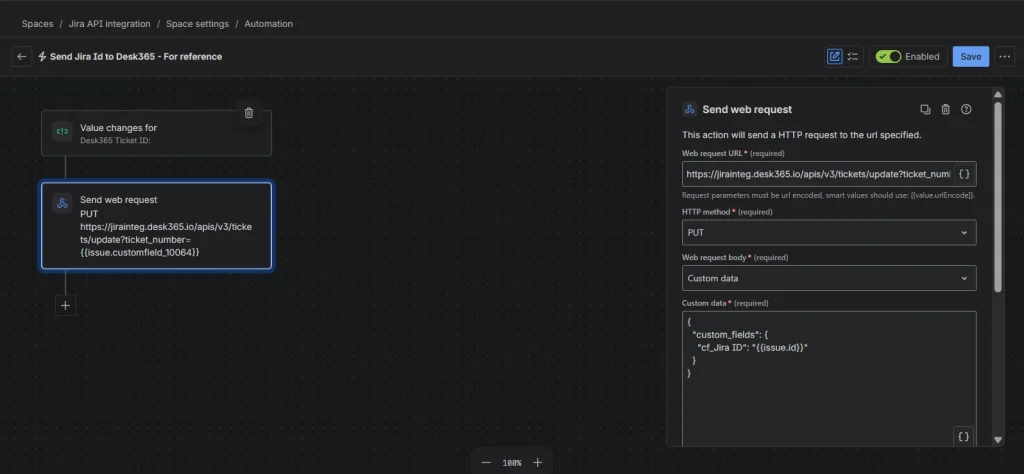
Task: Open the audit log checklist icon
Action: tap(853, 57)
